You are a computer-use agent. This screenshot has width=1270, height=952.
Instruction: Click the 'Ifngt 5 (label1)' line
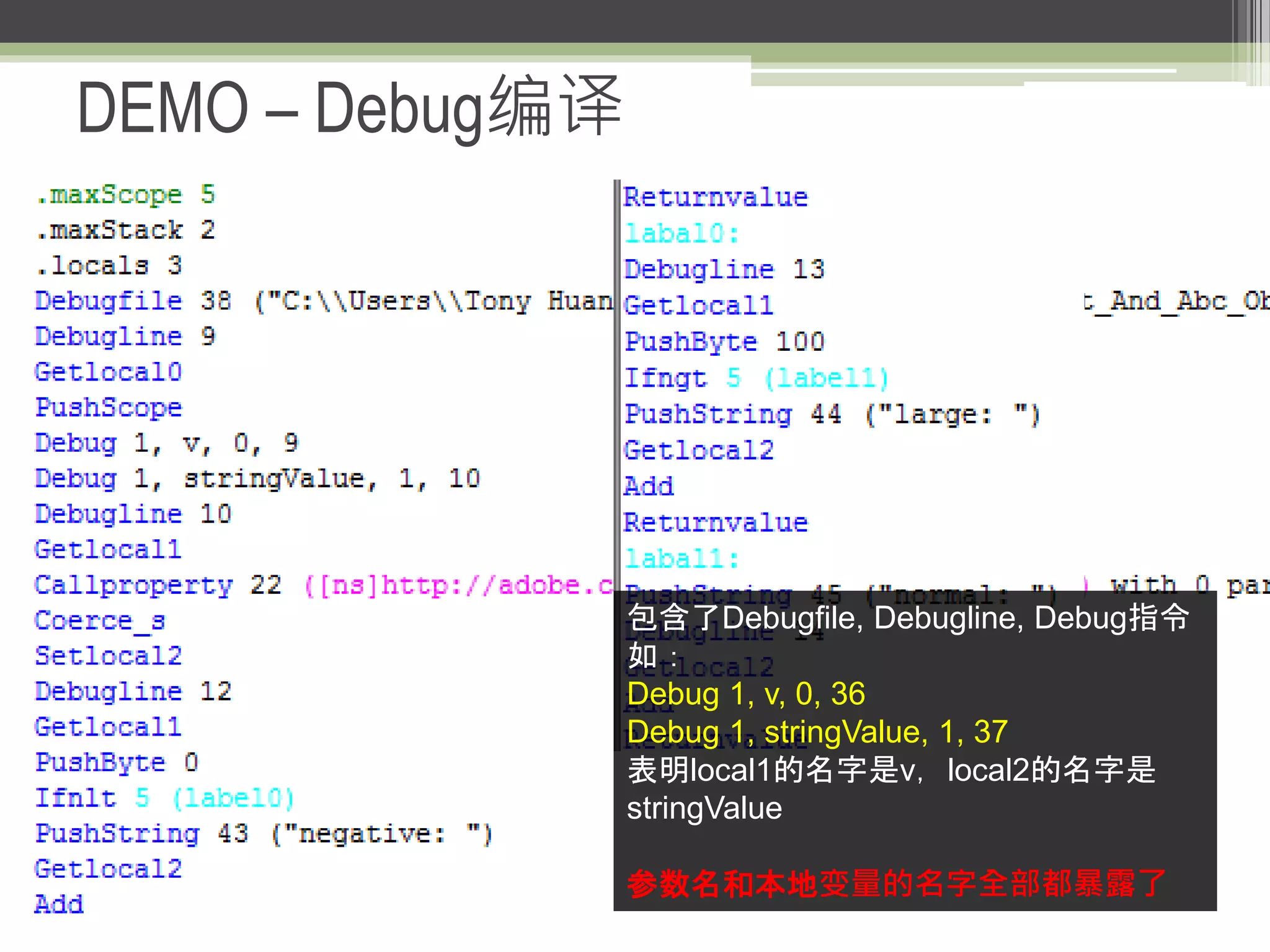(x=757, y=379)
